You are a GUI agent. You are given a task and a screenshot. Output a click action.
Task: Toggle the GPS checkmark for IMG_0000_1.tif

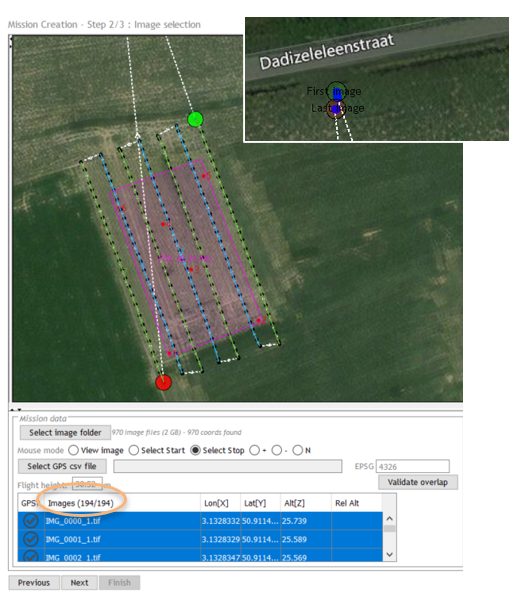[31, 521]
